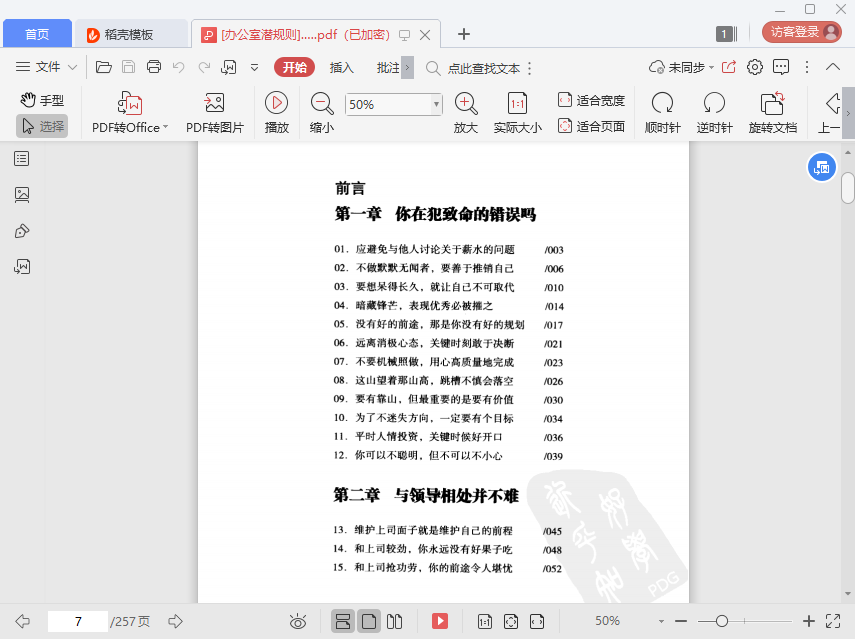Open the outline/bookmarks sidebar panel

(22, 158)
